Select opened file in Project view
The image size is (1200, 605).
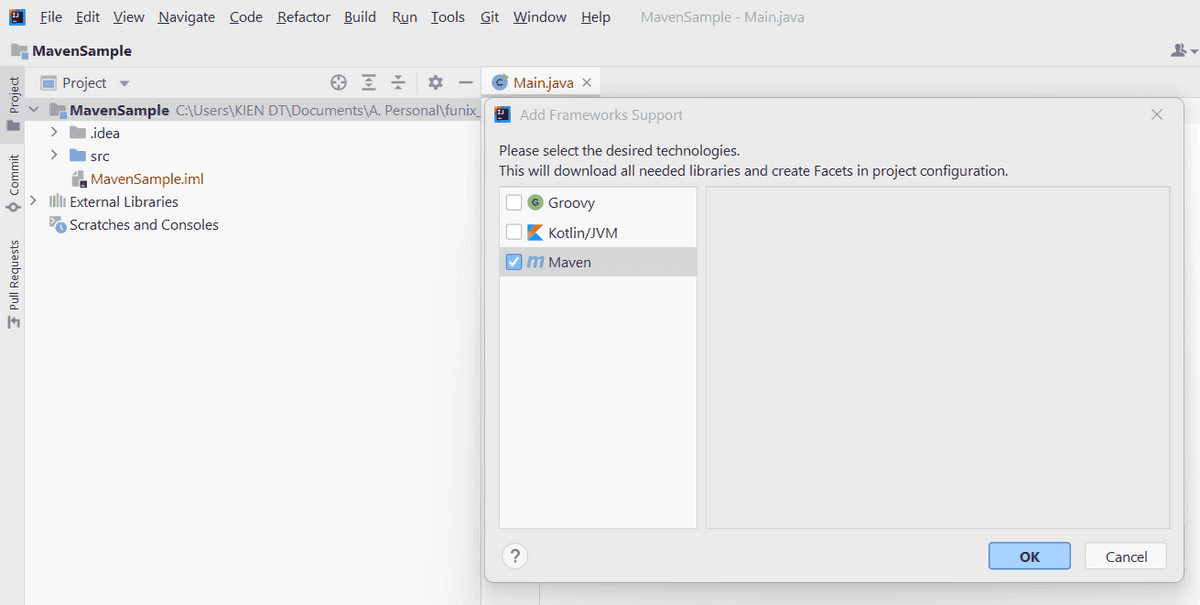pyautogui.click(x=338, y=82)
